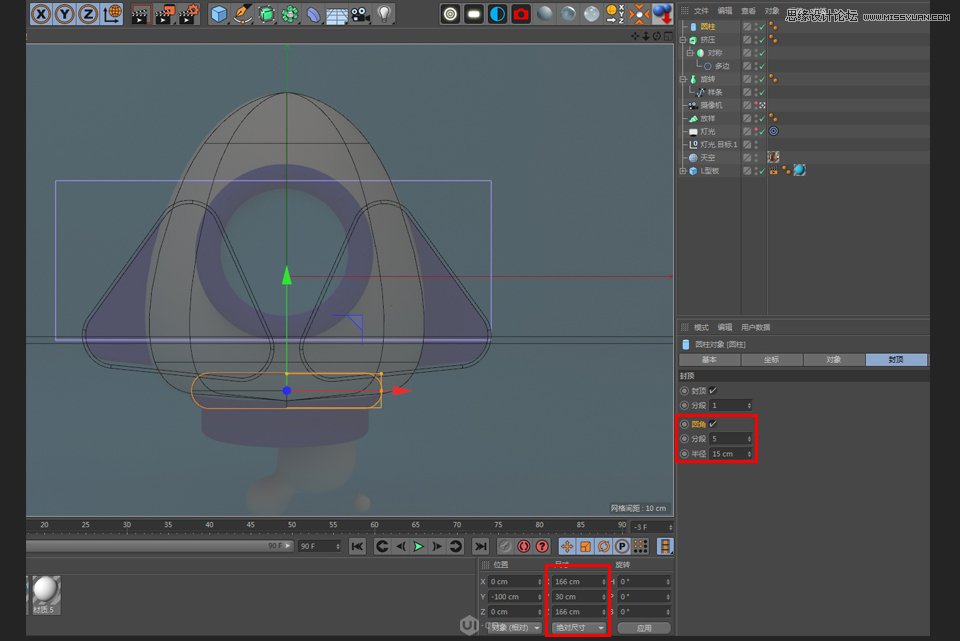Collapse the 对称 hierarchy in the object manager
Screen dimensions: 960x641
[690, 52]
